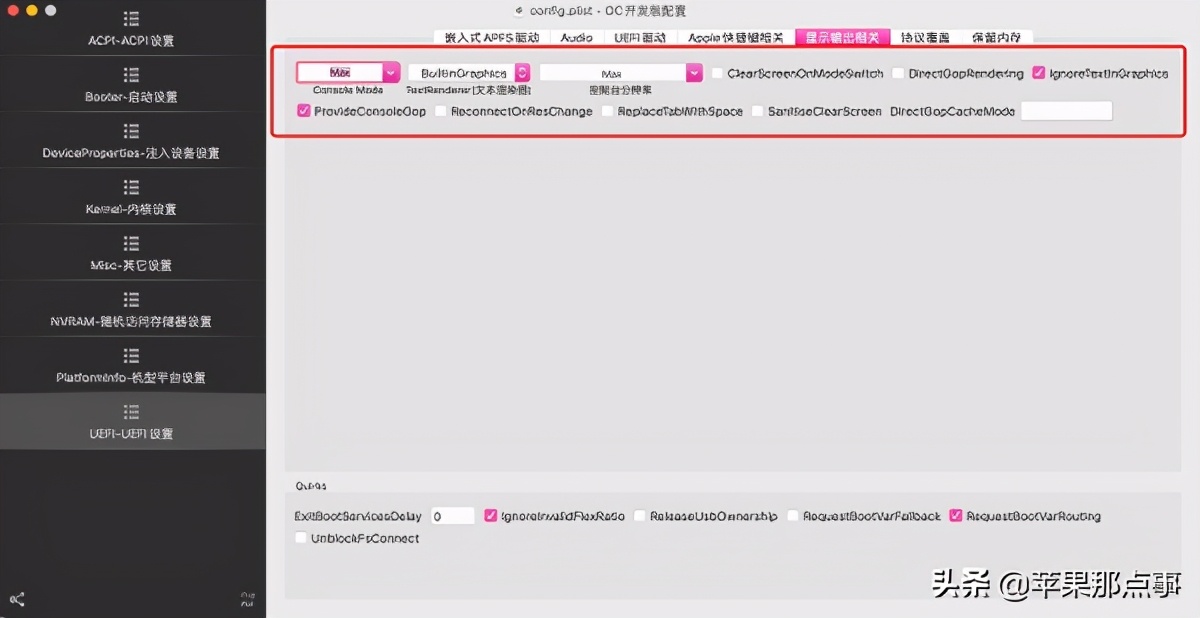Select the 显示输出相关 tab

(842, 37)
